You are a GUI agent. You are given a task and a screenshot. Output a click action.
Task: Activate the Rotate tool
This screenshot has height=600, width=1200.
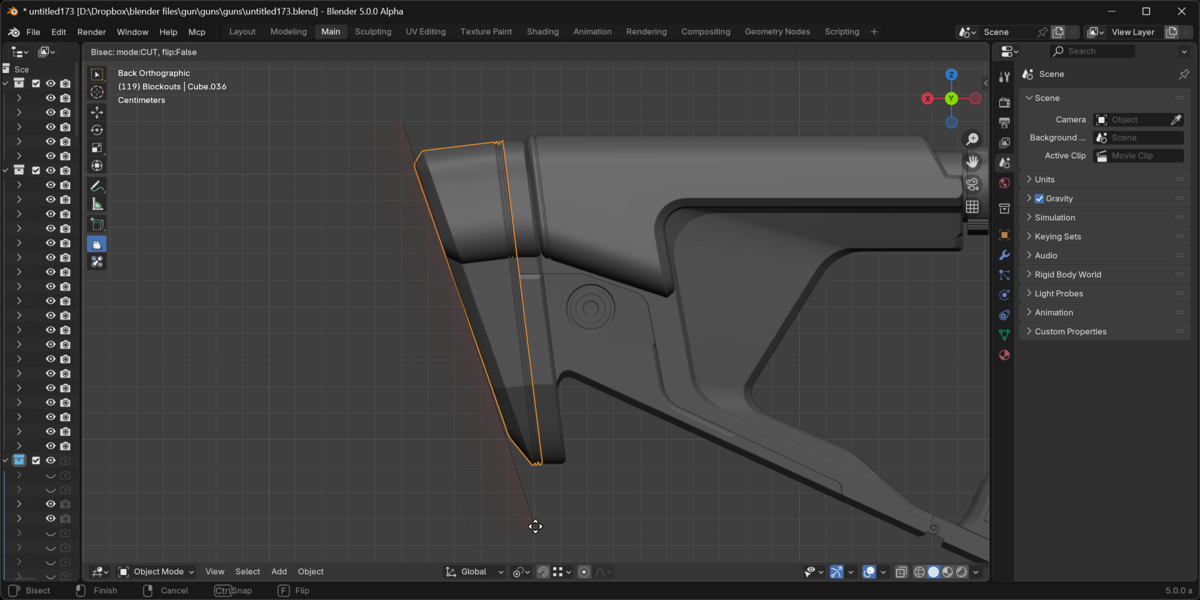pos(97,130)
